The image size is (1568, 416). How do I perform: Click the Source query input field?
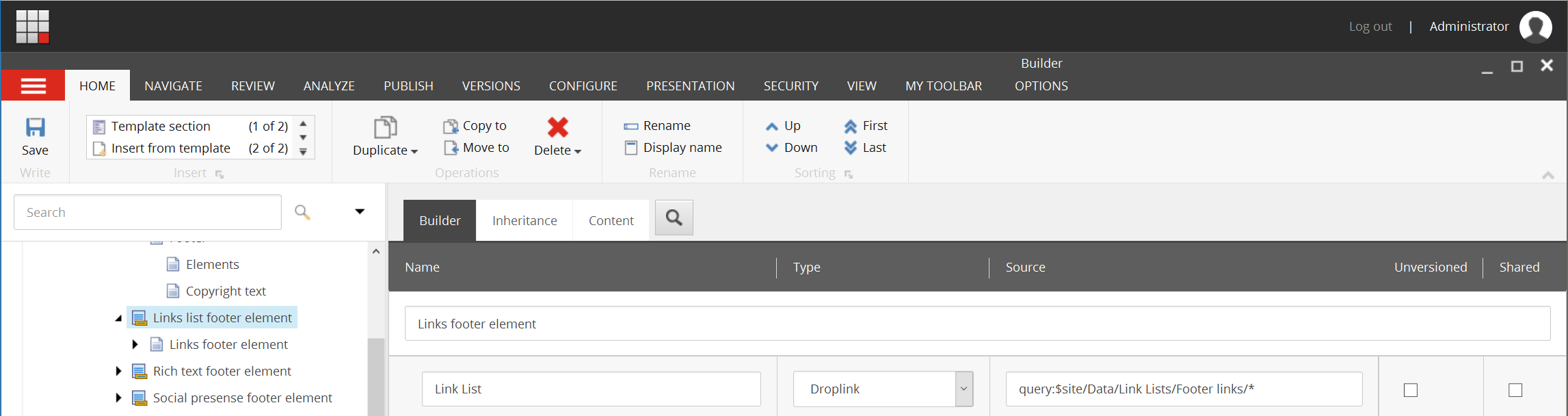click(x=1183, y=389)
